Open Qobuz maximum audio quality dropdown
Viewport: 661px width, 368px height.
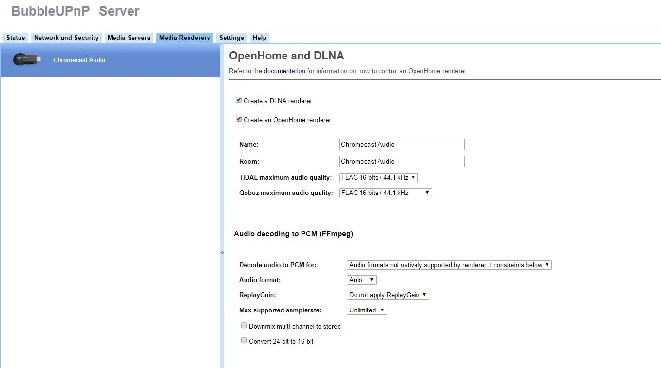tap(385, 193)
